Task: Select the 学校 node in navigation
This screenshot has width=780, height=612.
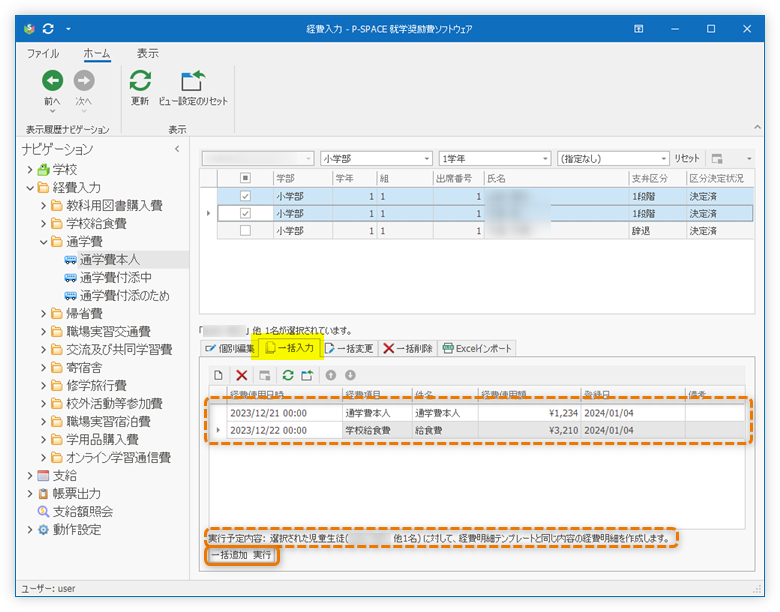Action: [65, 170]
